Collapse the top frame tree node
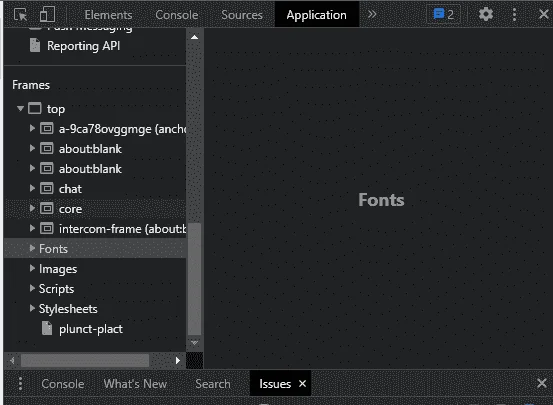Viewport: 553px width, 405px height. (20, 109)
